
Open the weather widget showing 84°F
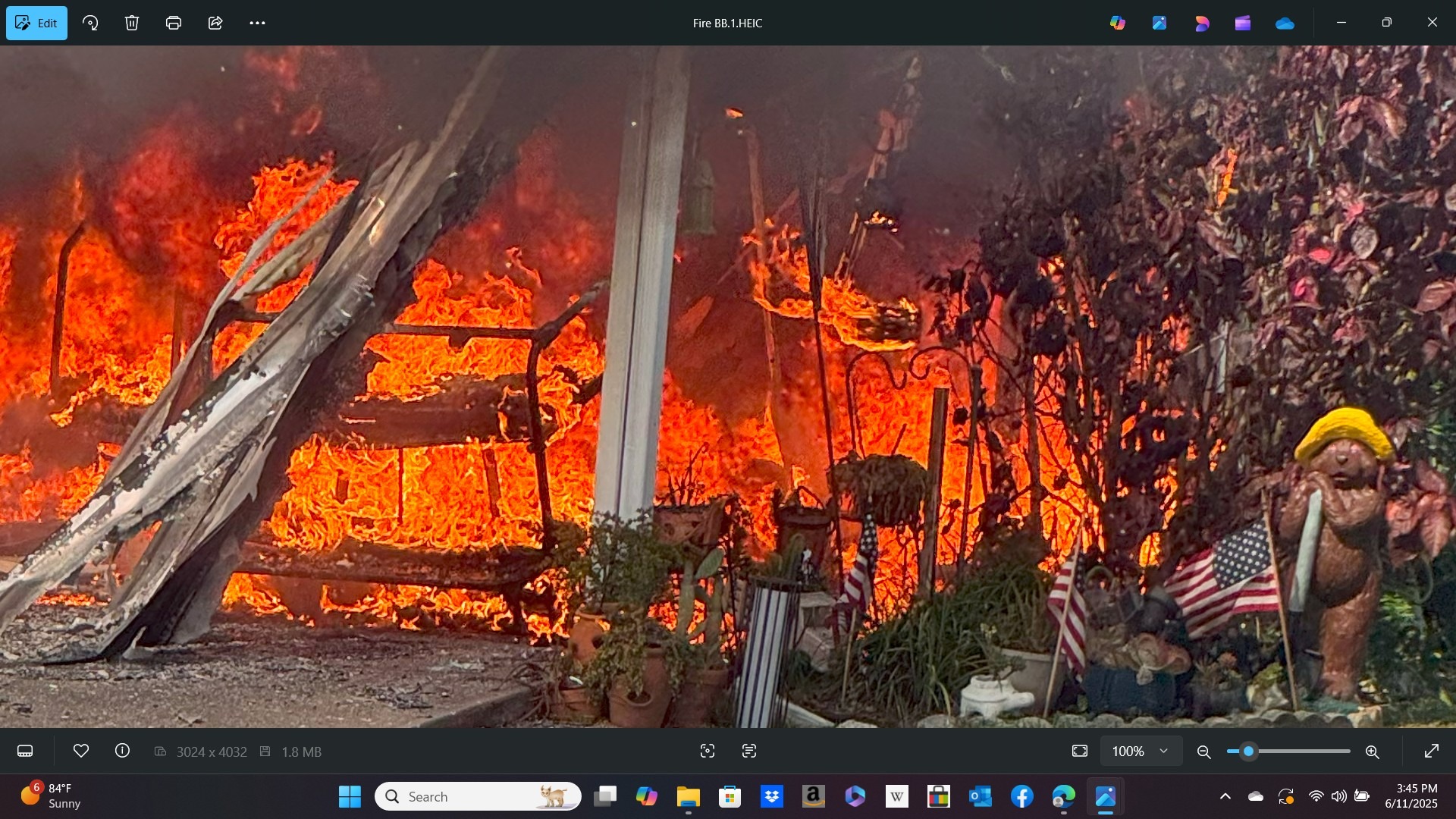[x=51, y=796]
